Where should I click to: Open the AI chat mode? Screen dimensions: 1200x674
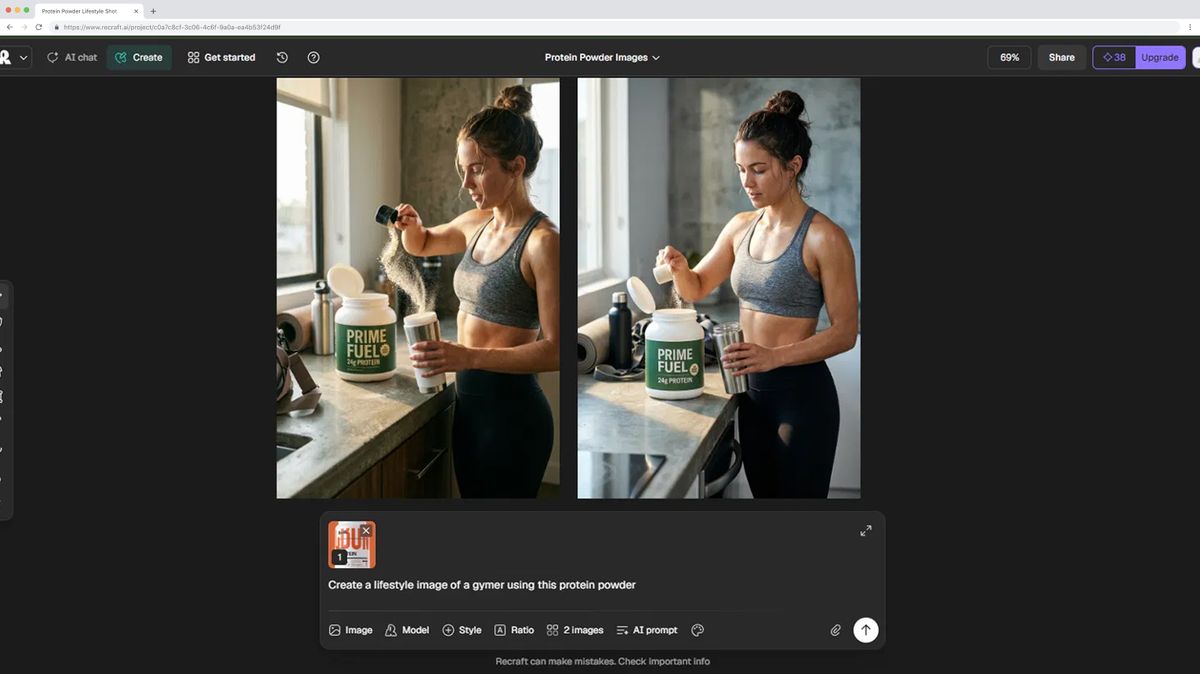[72, 57]
